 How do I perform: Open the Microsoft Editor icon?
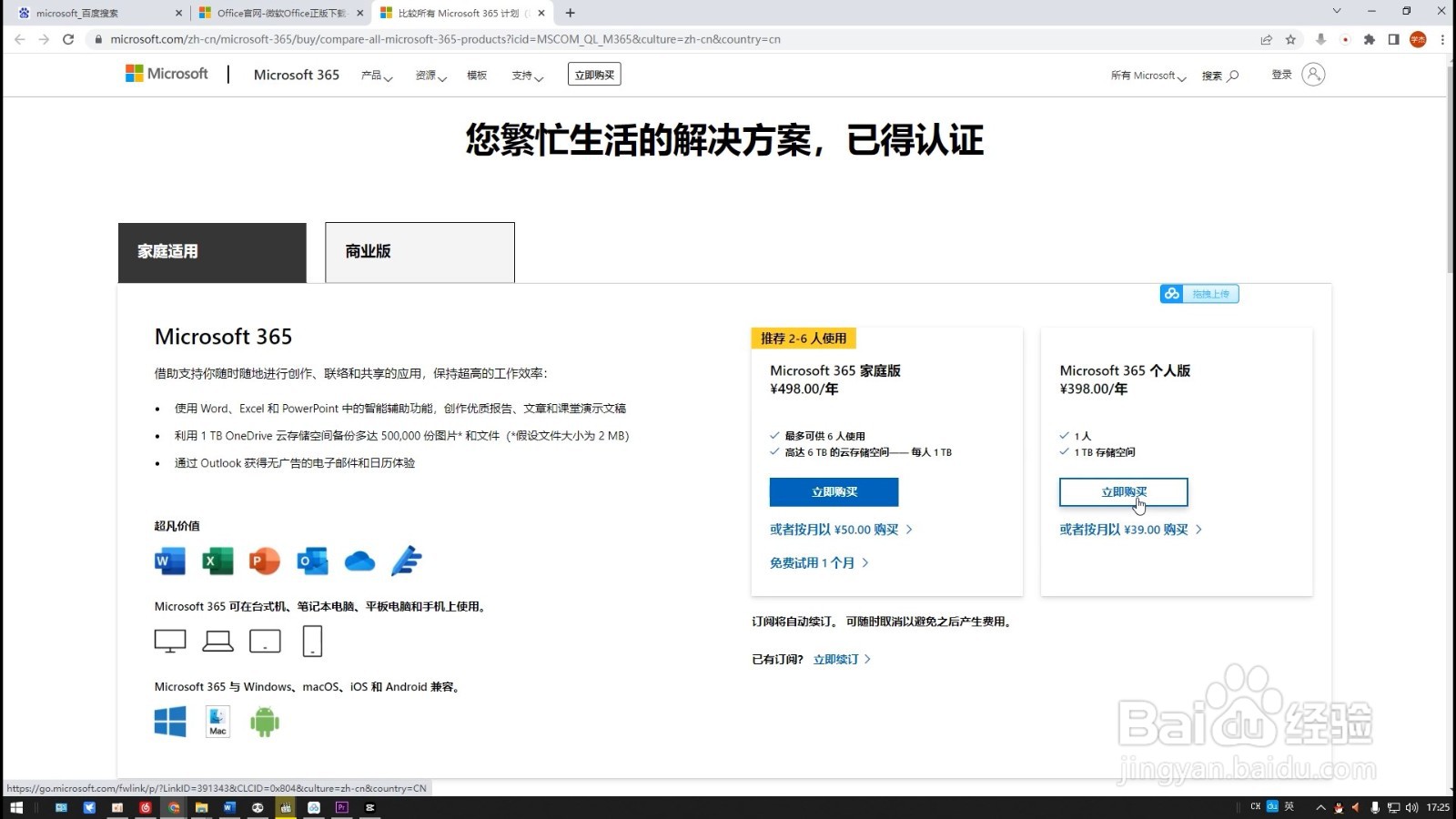click(407, 561)
